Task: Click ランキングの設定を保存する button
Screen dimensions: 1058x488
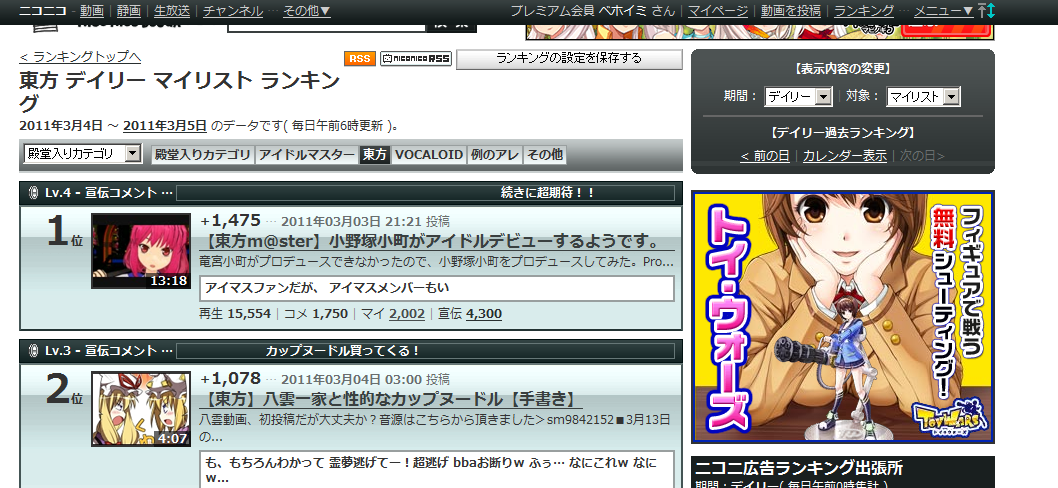Action: pos(569,59)
